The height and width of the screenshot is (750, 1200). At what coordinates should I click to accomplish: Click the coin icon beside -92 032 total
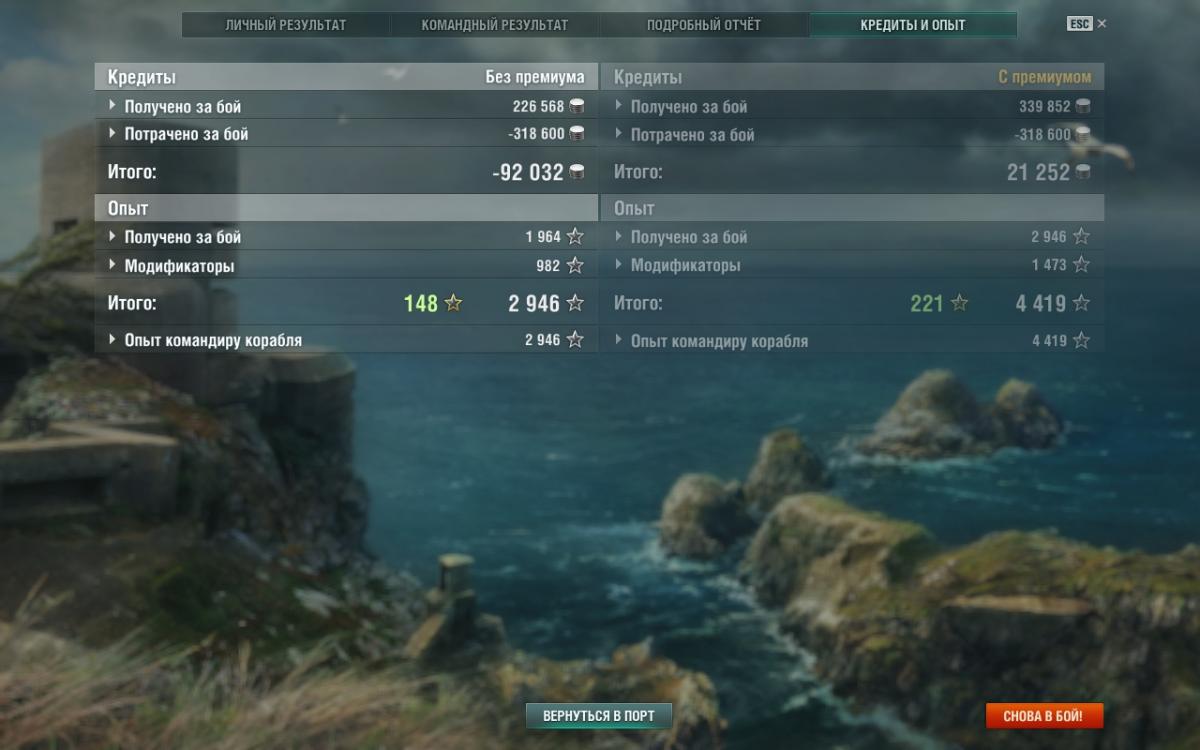[x=577, y=172]
